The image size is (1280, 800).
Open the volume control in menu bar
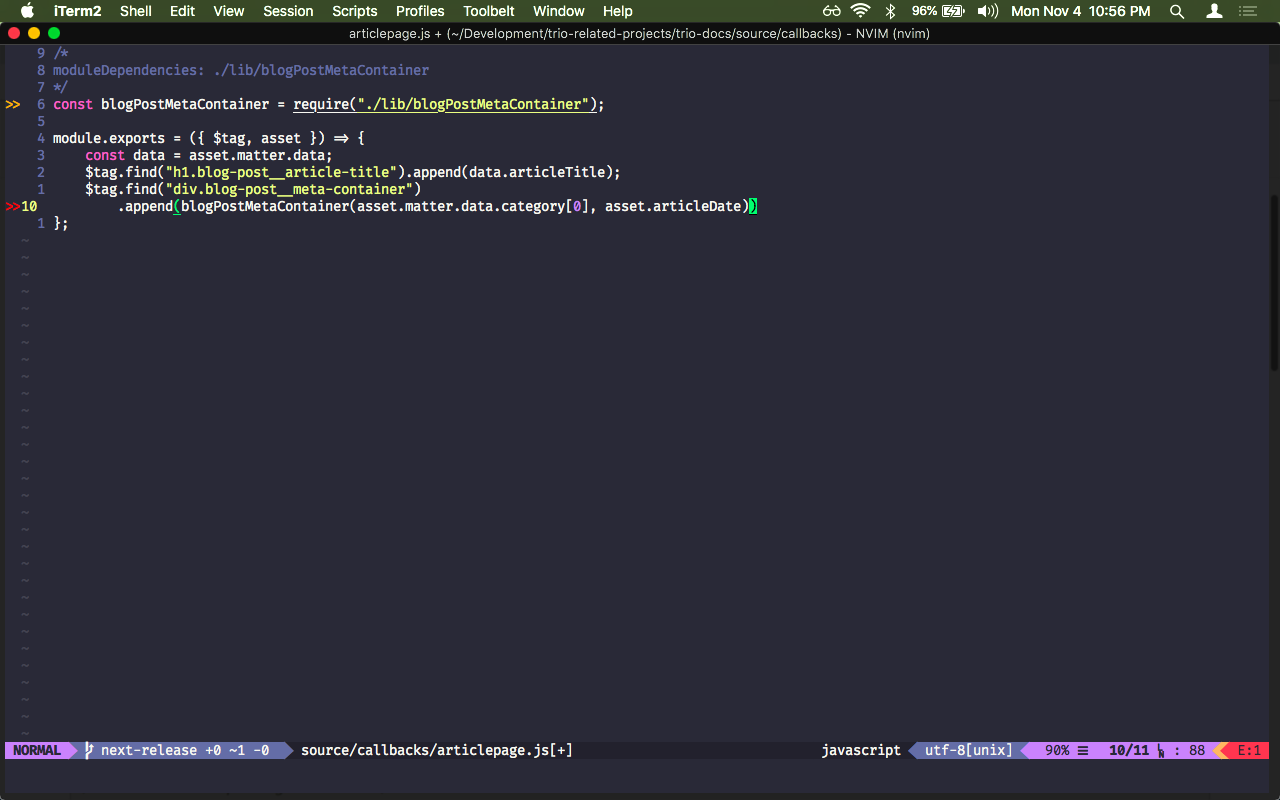coord(987,11)
